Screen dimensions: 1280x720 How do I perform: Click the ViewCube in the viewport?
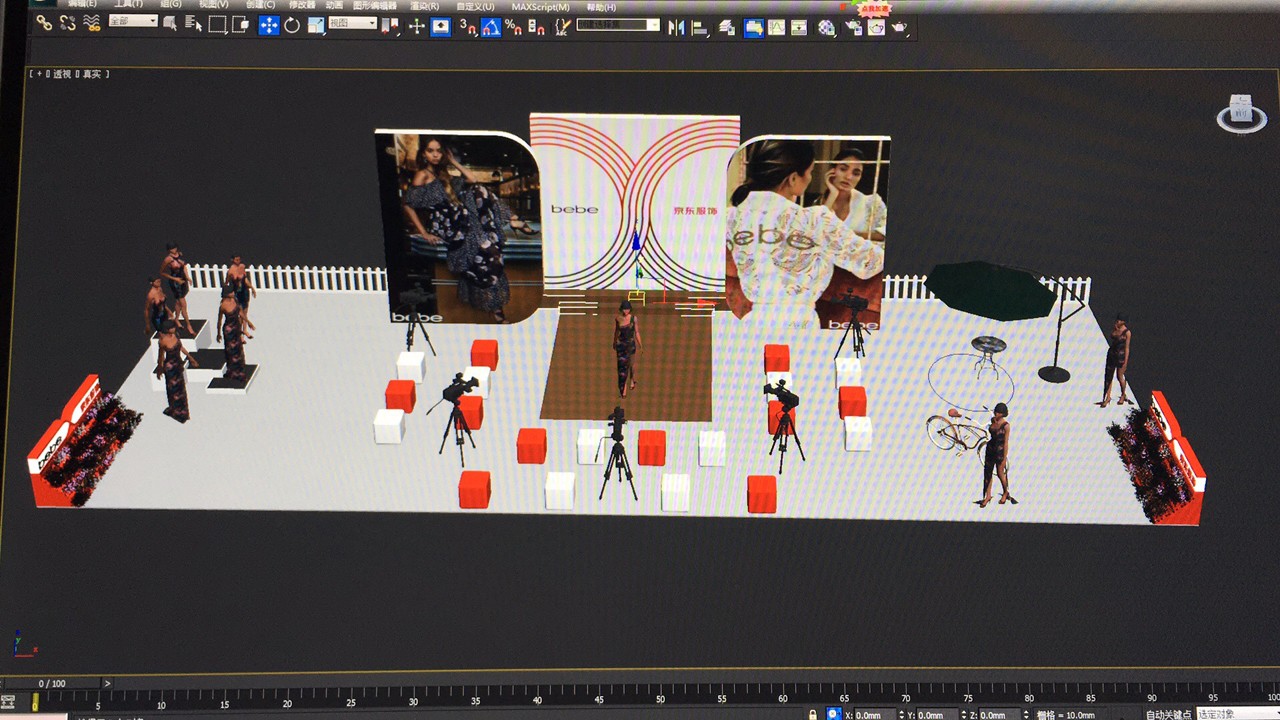(x=1241, y=114)
